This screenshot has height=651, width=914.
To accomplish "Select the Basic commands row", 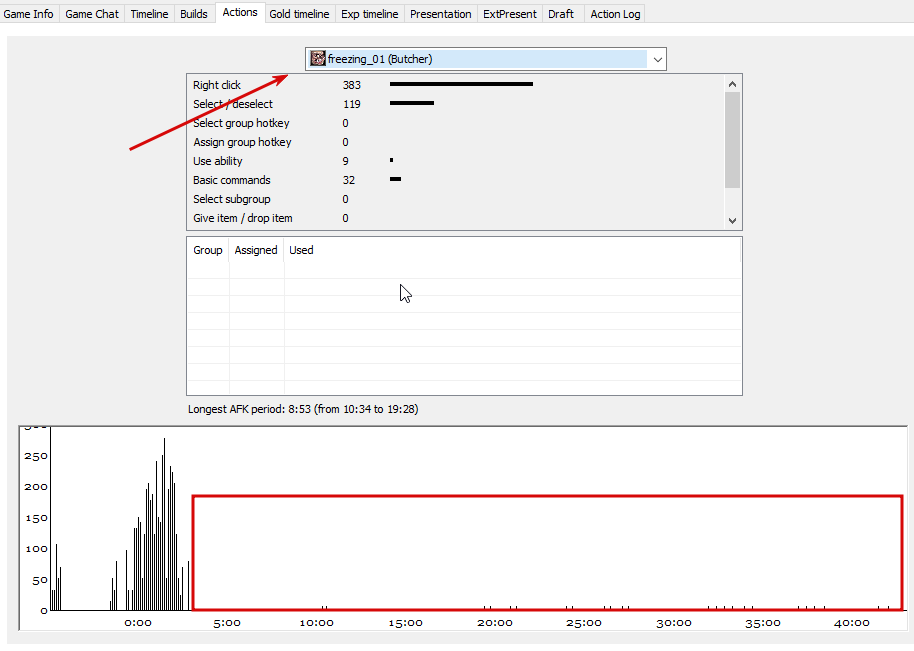I will pyautogui.click(x=455, y=180).
